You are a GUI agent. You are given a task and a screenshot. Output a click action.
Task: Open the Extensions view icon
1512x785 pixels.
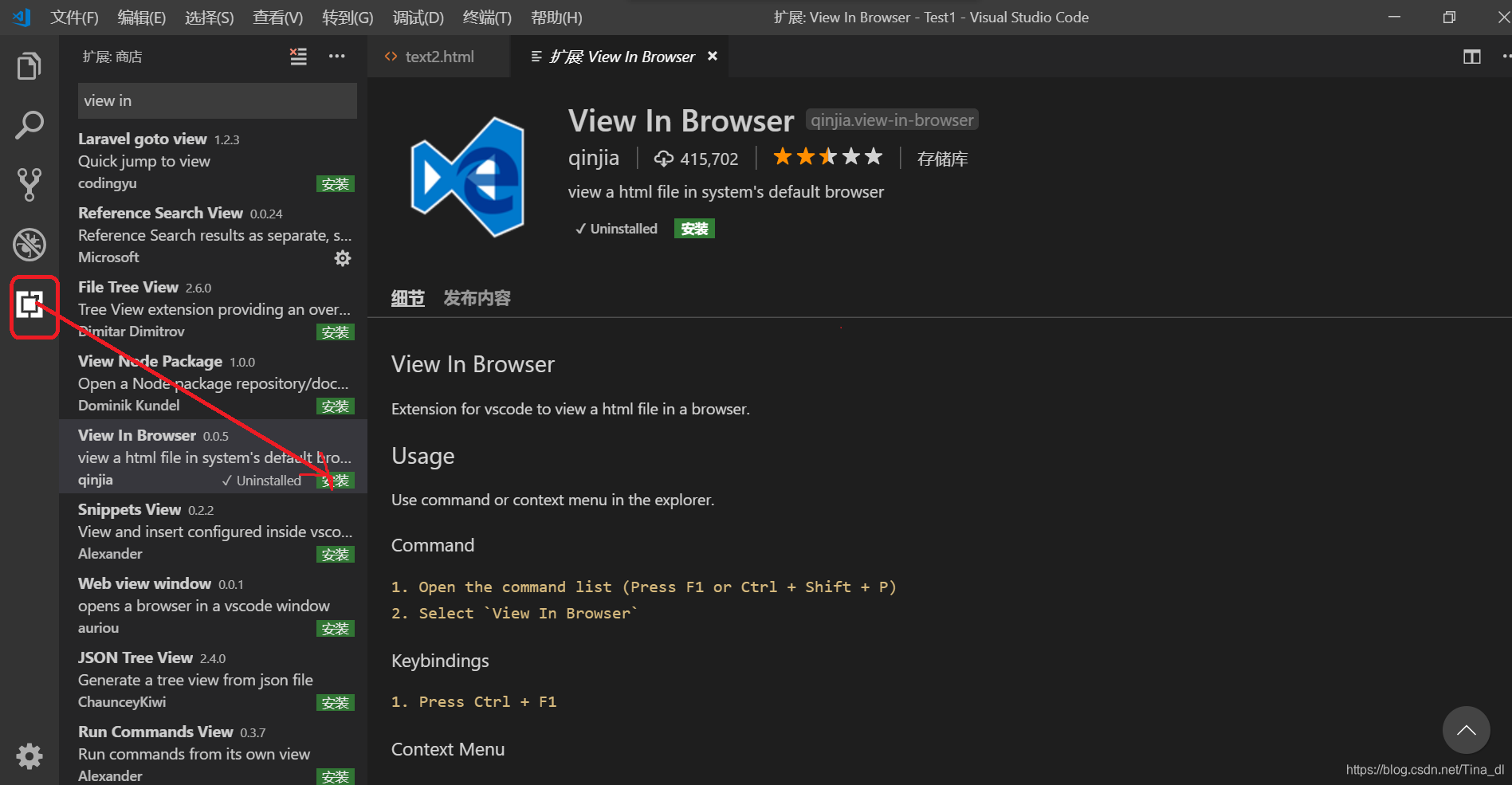tap(31, 305)
